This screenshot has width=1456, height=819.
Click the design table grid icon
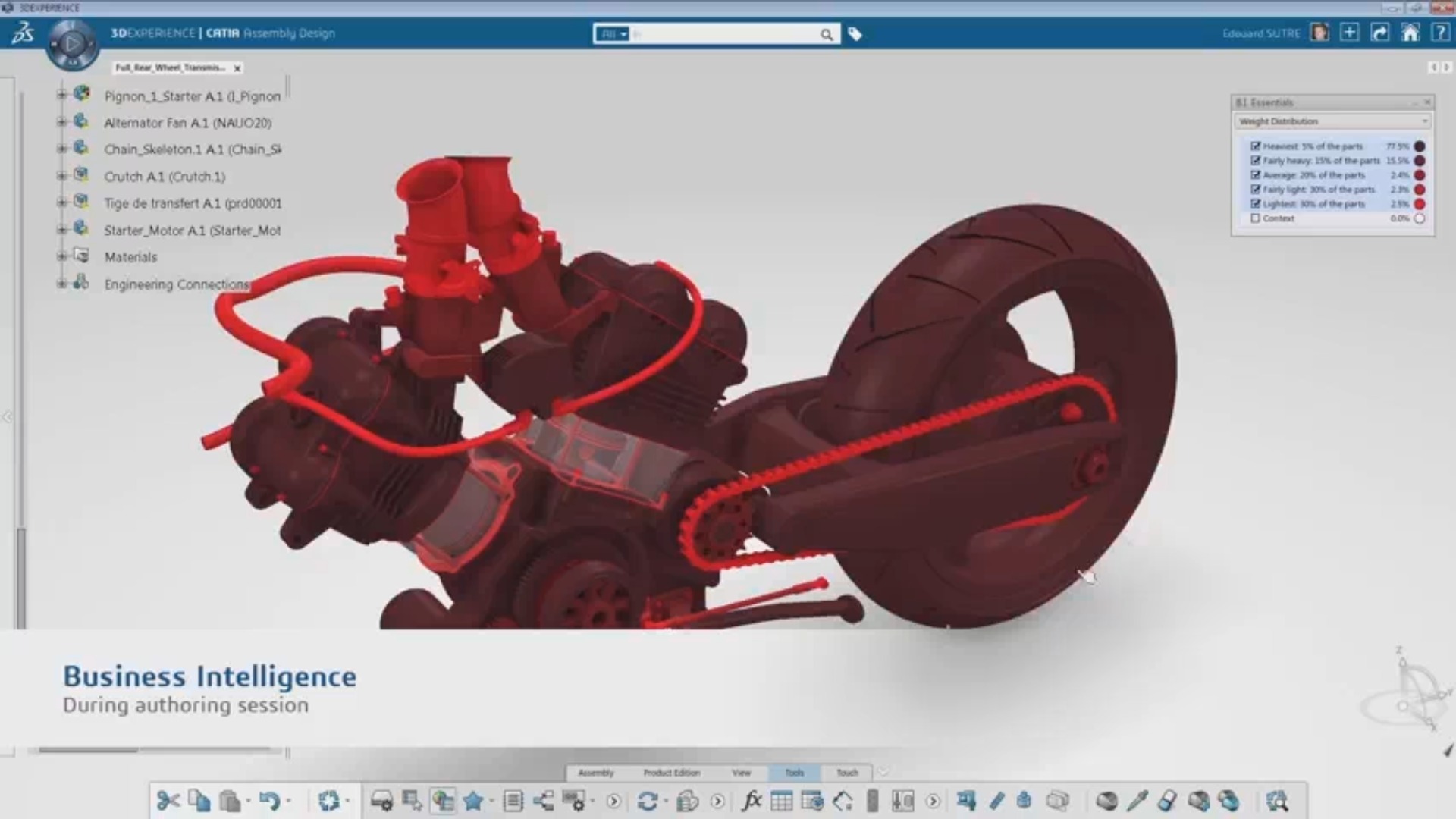pyautogui.click(x=781, y=801)
